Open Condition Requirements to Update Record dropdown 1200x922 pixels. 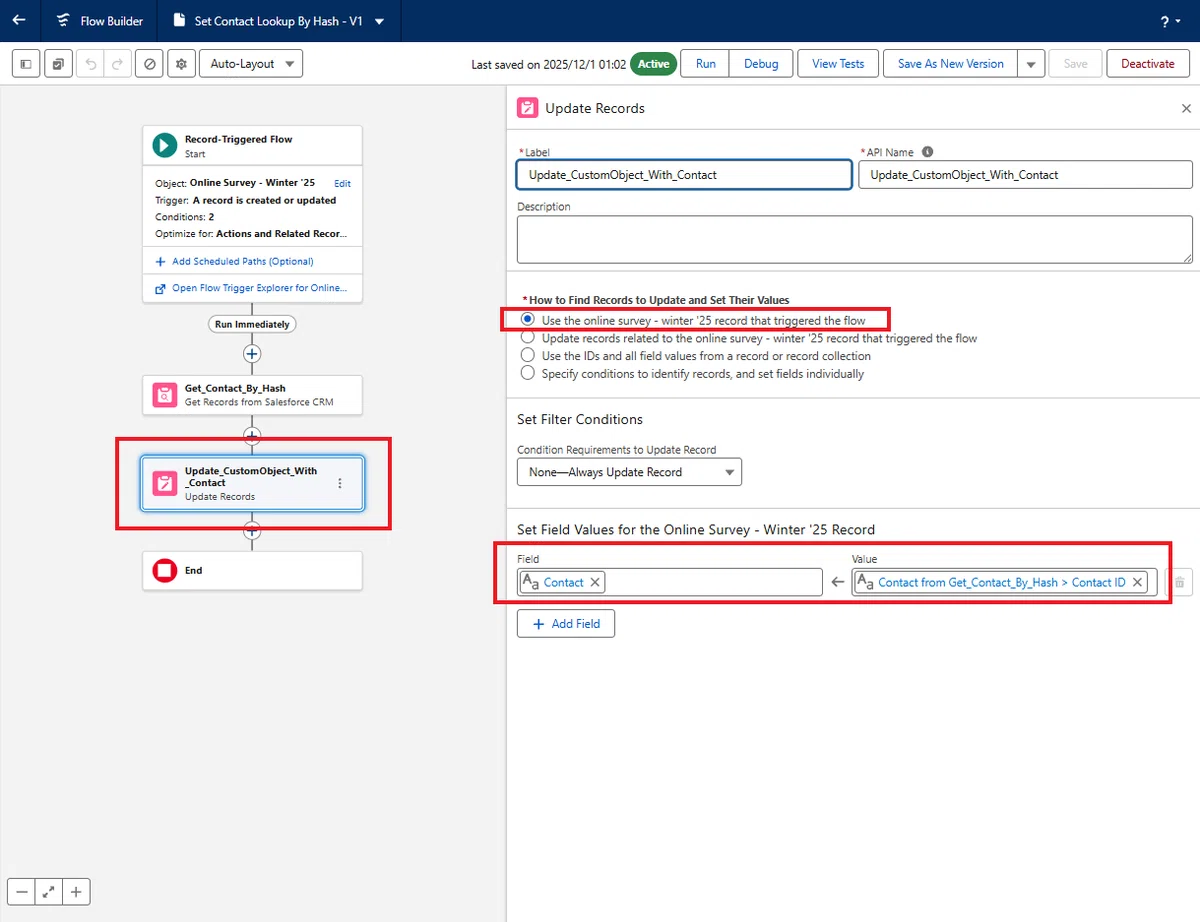point(629,472)
